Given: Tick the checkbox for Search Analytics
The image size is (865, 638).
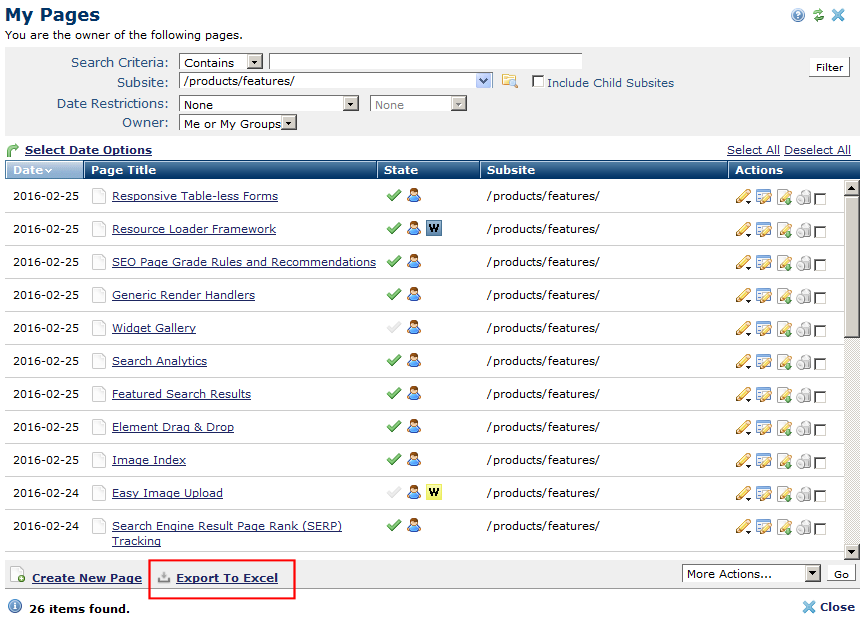Looking at the screenshot, I should (820, 363).
